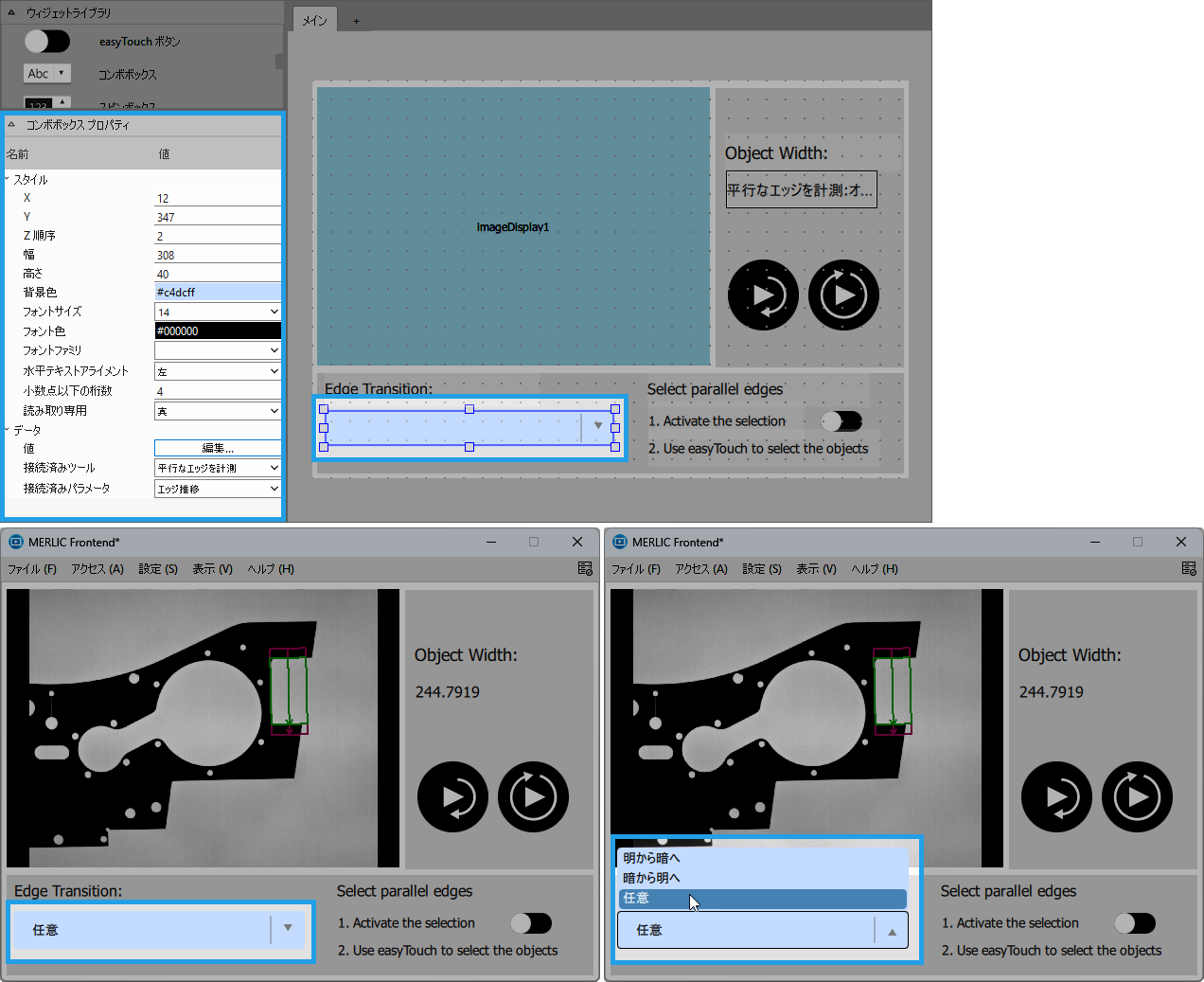Click the continuous-run play icon in the designer canvas
Viewport: 1204px width, 982px height.
[x=843, y=295]
